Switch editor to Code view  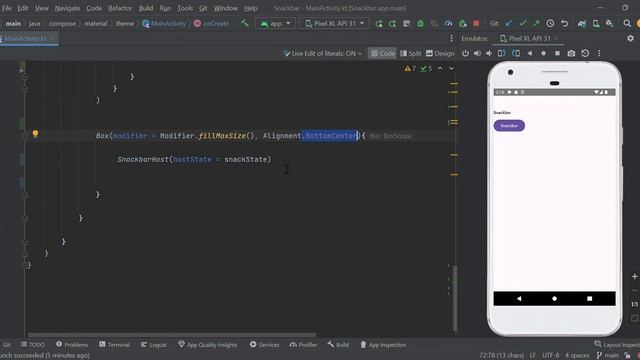coord(382,53)
